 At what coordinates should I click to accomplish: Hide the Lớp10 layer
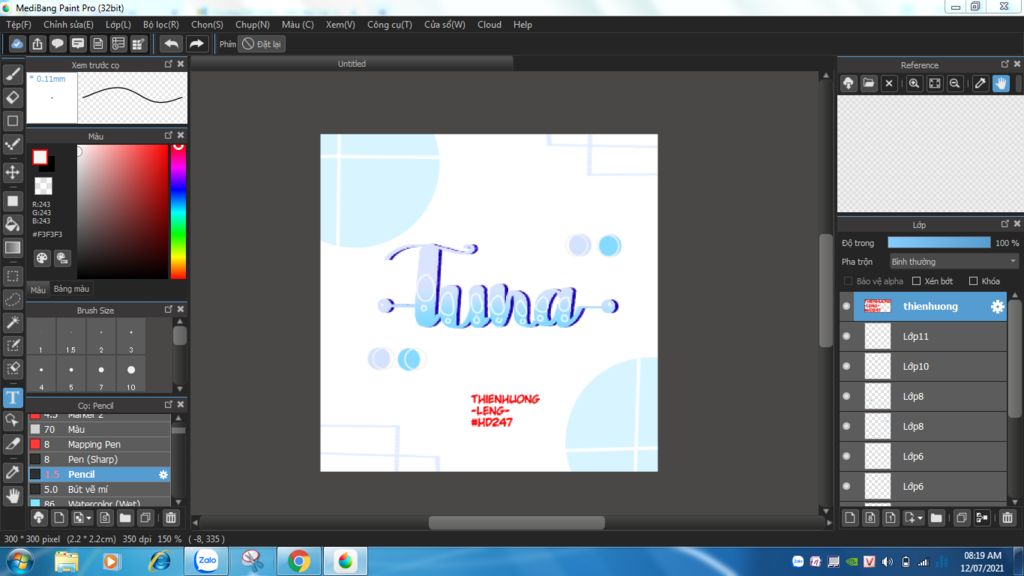tap(846, 366)
